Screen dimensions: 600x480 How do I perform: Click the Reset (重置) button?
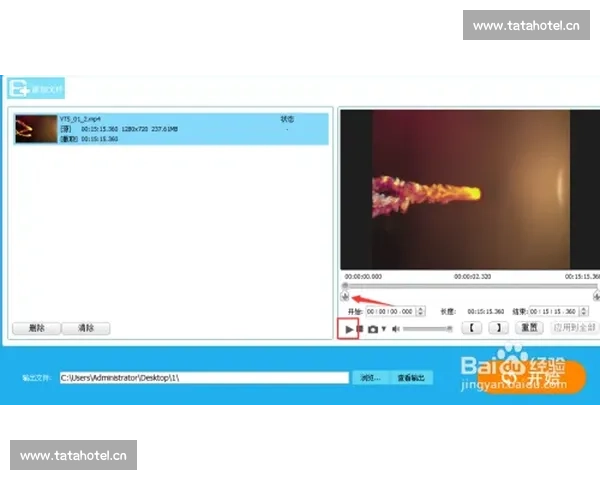coord(530,327)
